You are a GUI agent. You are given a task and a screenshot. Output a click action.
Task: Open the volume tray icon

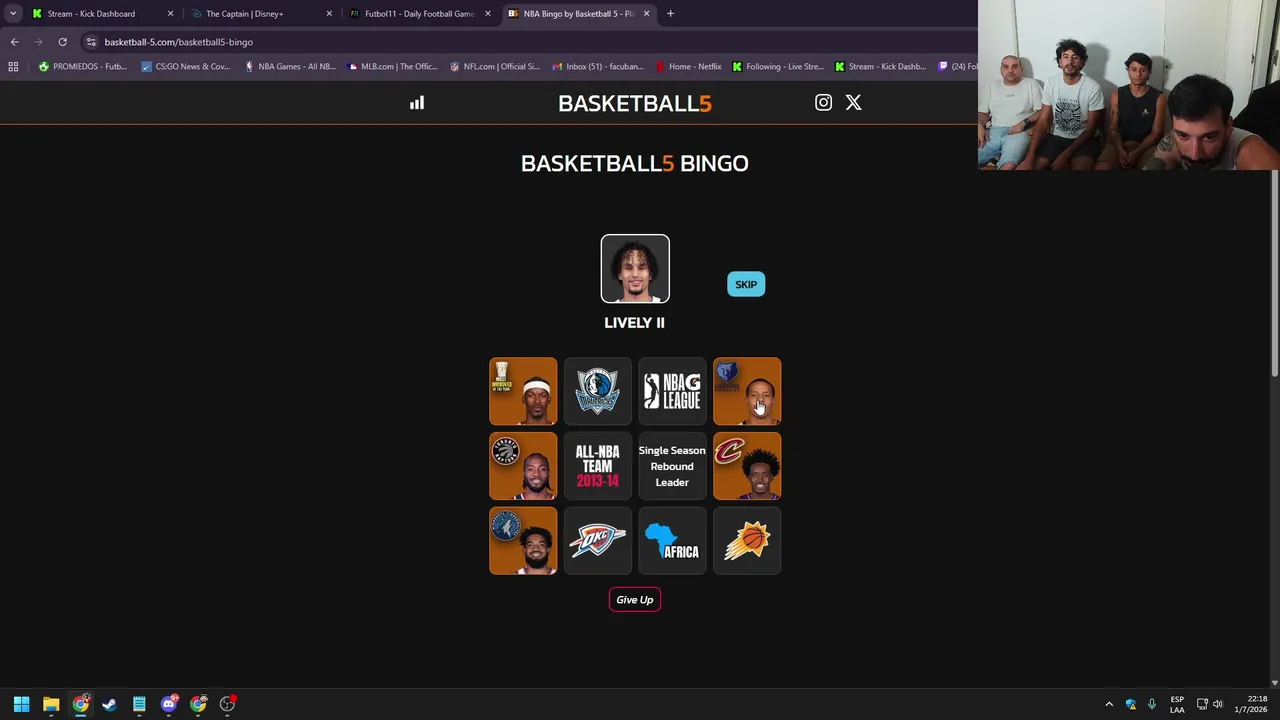1218,704
